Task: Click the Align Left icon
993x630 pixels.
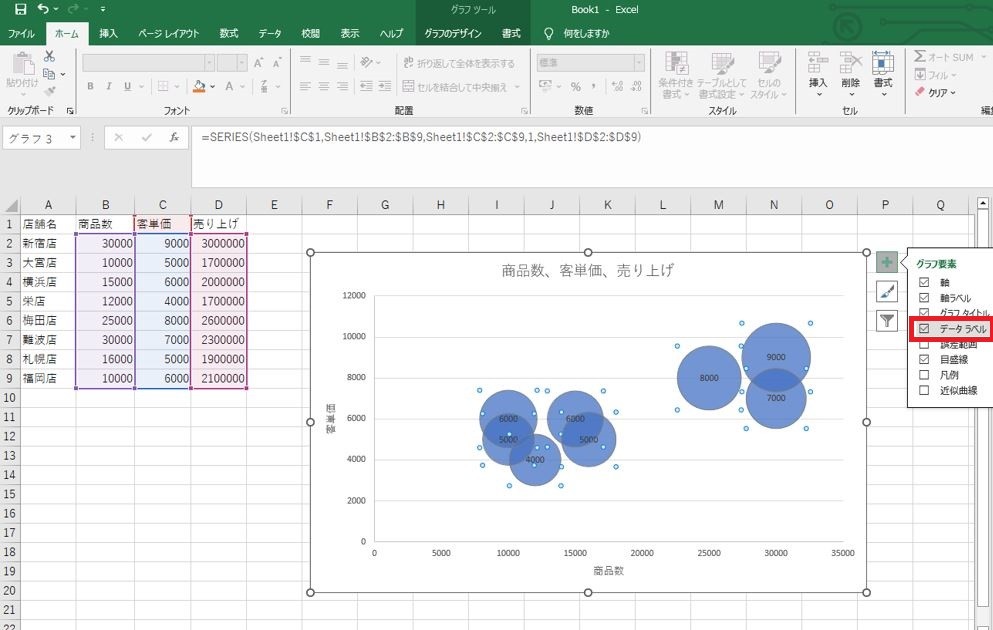Action: click(x=305, y=86)
